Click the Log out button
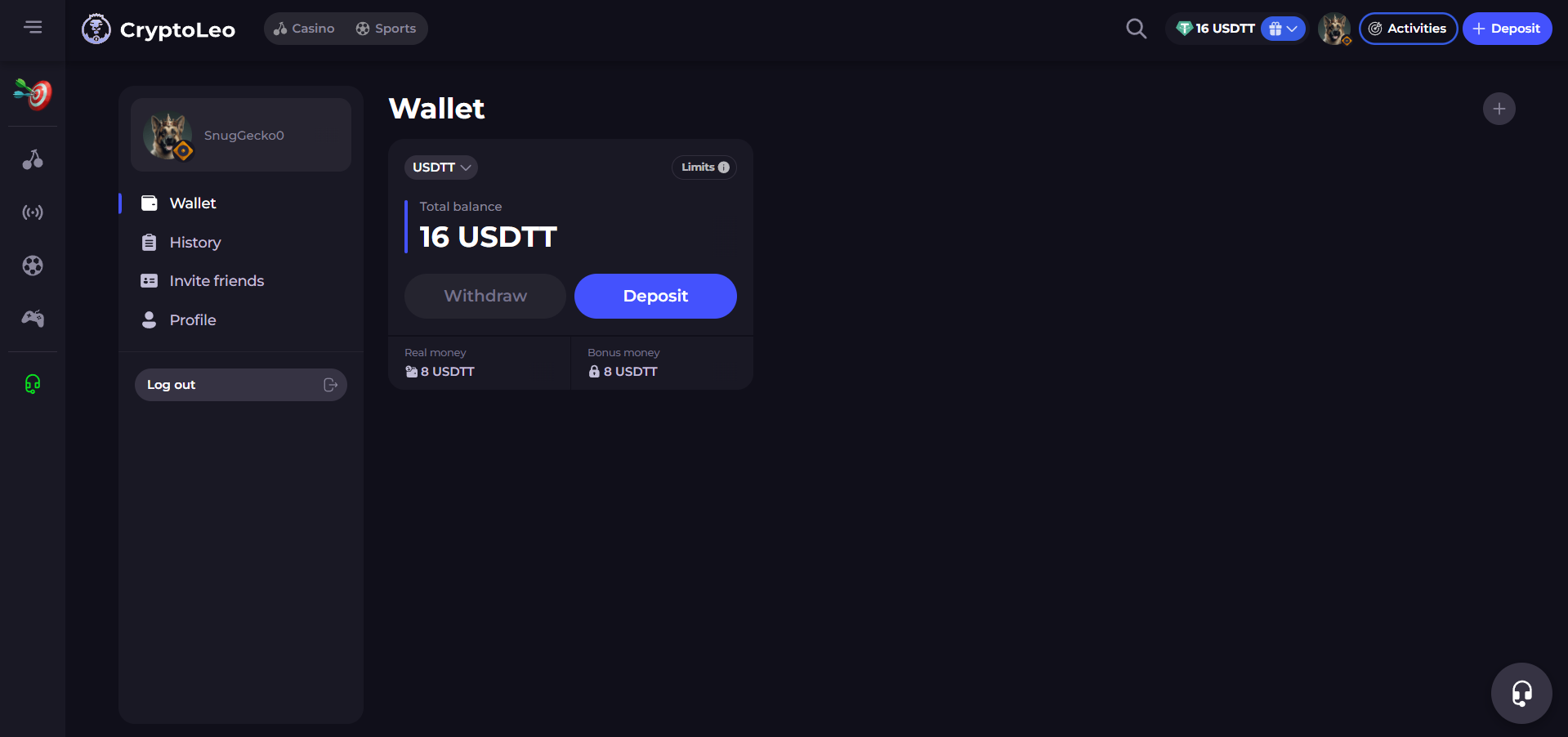Viewport: 1568px width, 737px height. tap(241, 385)
